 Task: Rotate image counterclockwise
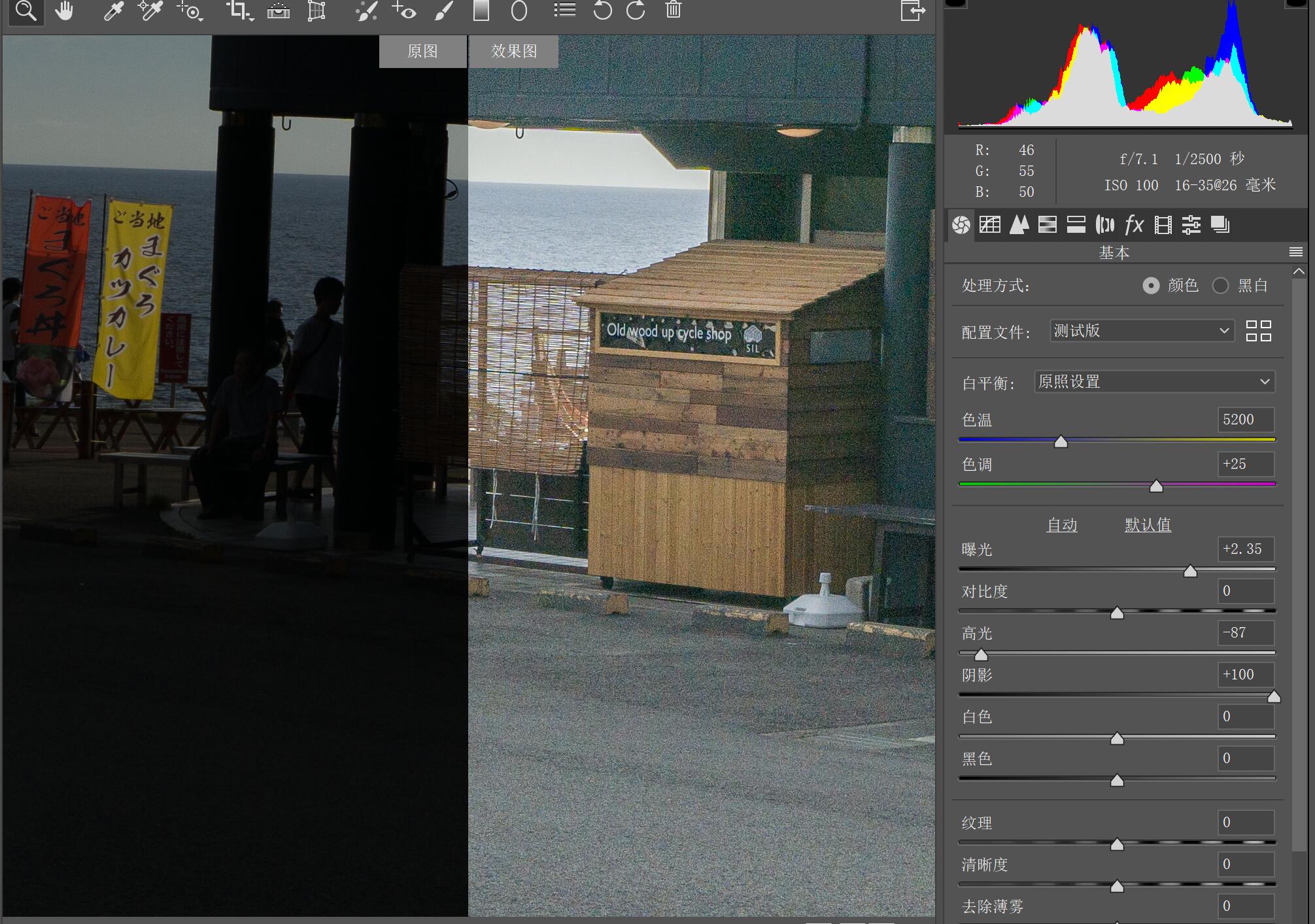pyautogui.click(x=602, y=10)
